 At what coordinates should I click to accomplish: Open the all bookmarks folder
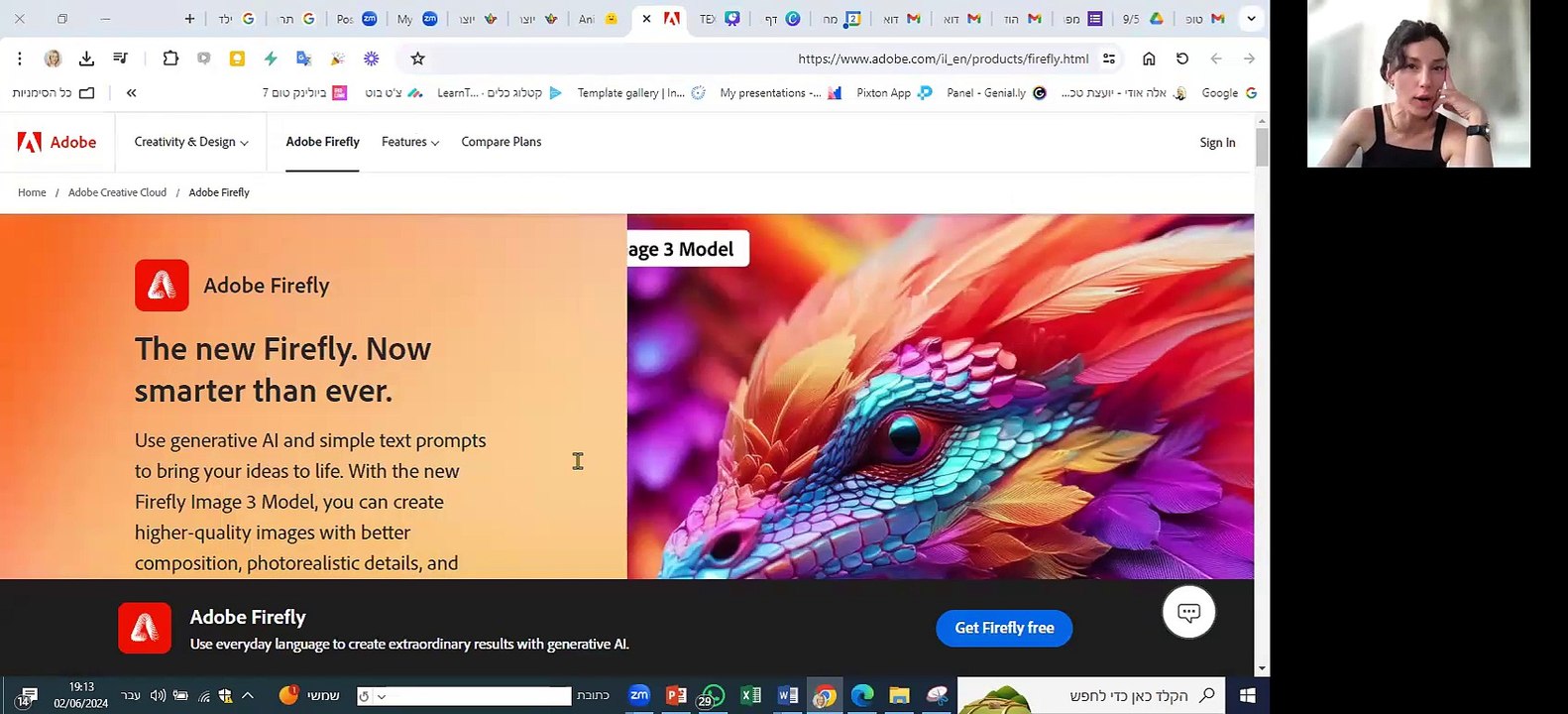pyautogui.click(x=54, y=92)
